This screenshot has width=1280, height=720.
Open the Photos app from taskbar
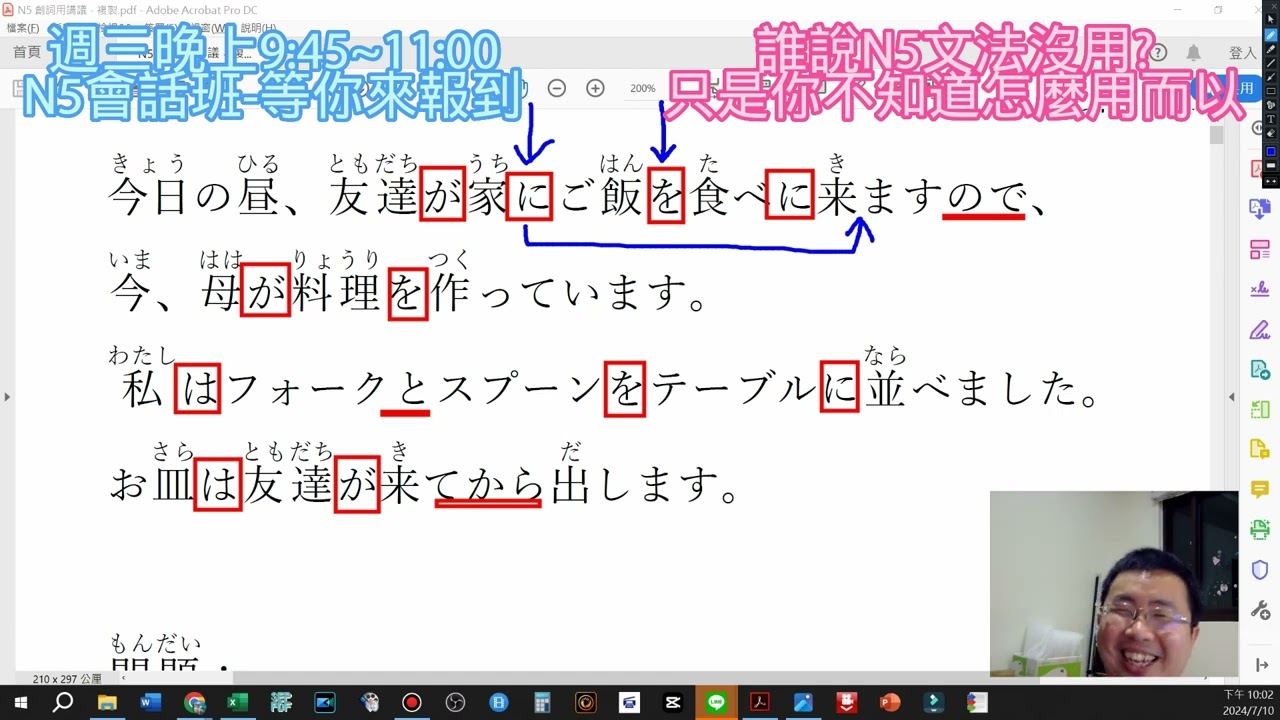coord(803,703)
